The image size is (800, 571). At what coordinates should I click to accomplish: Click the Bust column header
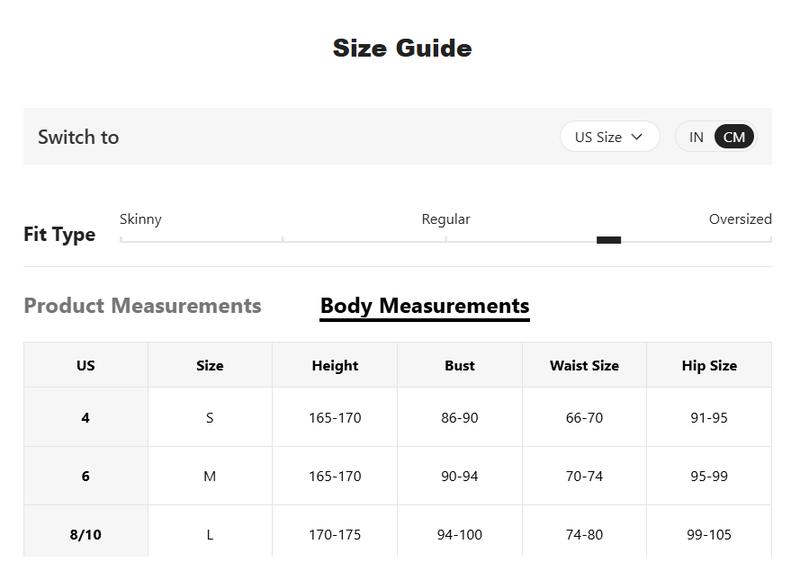click(459, 366)
